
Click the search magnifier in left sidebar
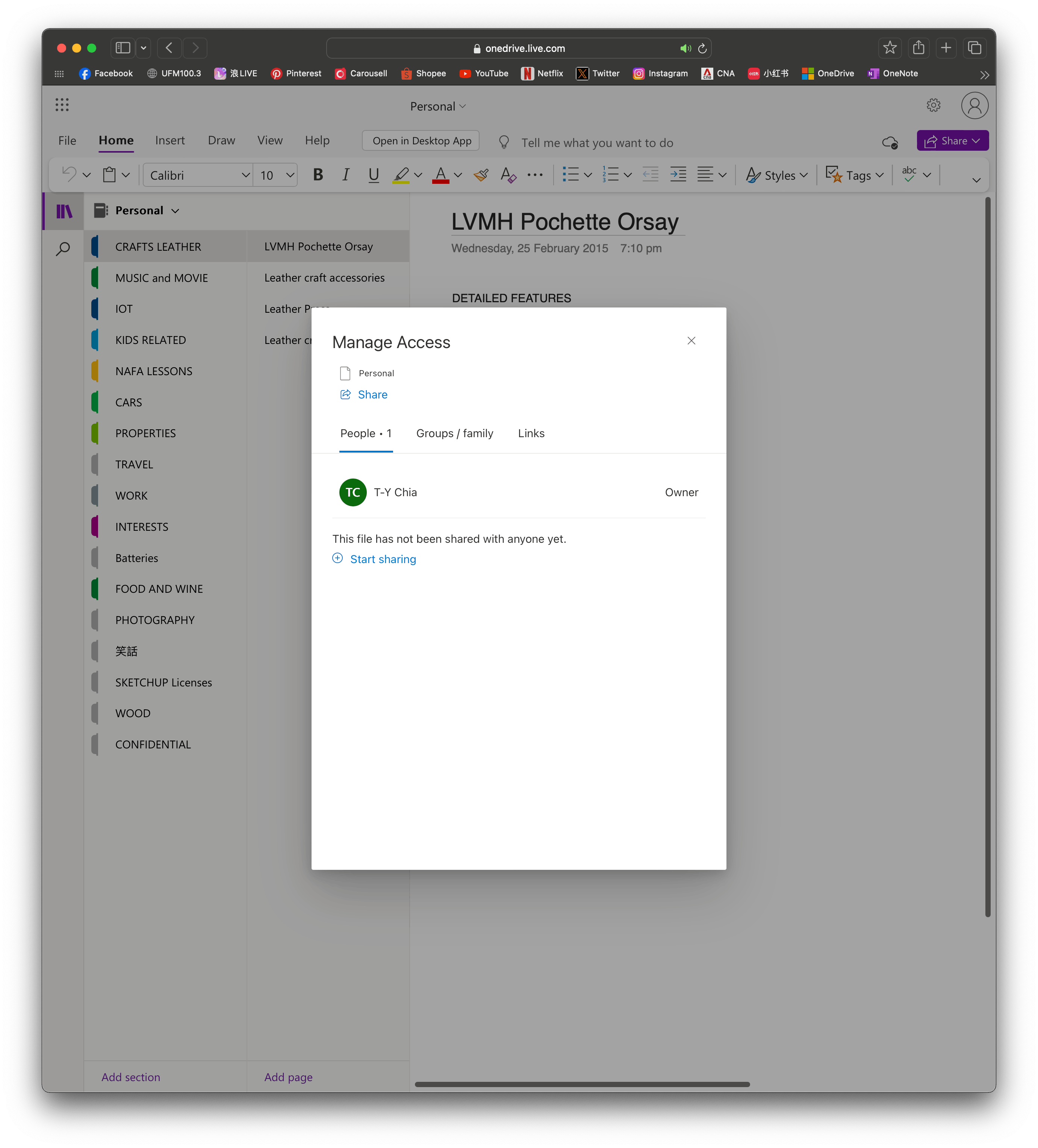click(63, 249)
